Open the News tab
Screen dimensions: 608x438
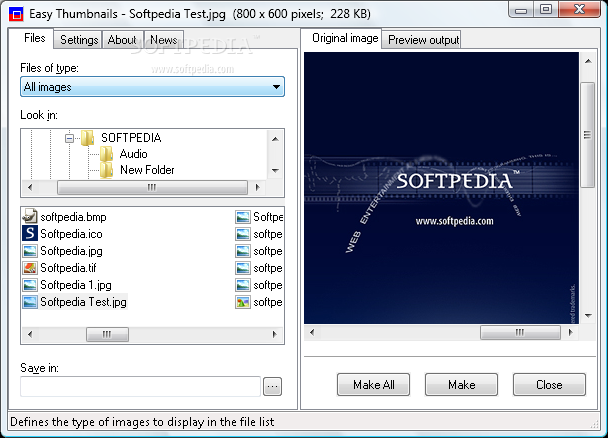[x=164, y=40]
